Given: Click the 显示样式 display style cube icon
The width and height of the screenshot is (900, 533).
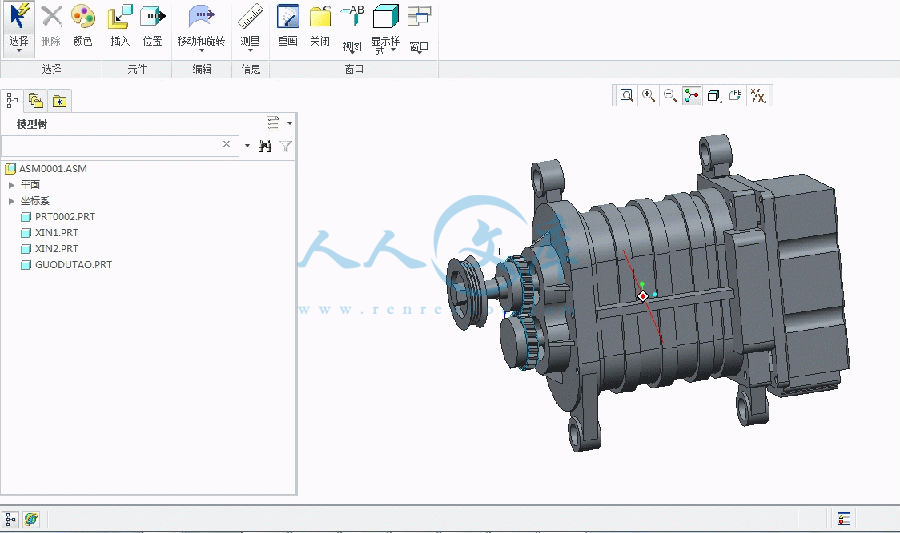Looking at the screenshot, I should click(385, 17).
